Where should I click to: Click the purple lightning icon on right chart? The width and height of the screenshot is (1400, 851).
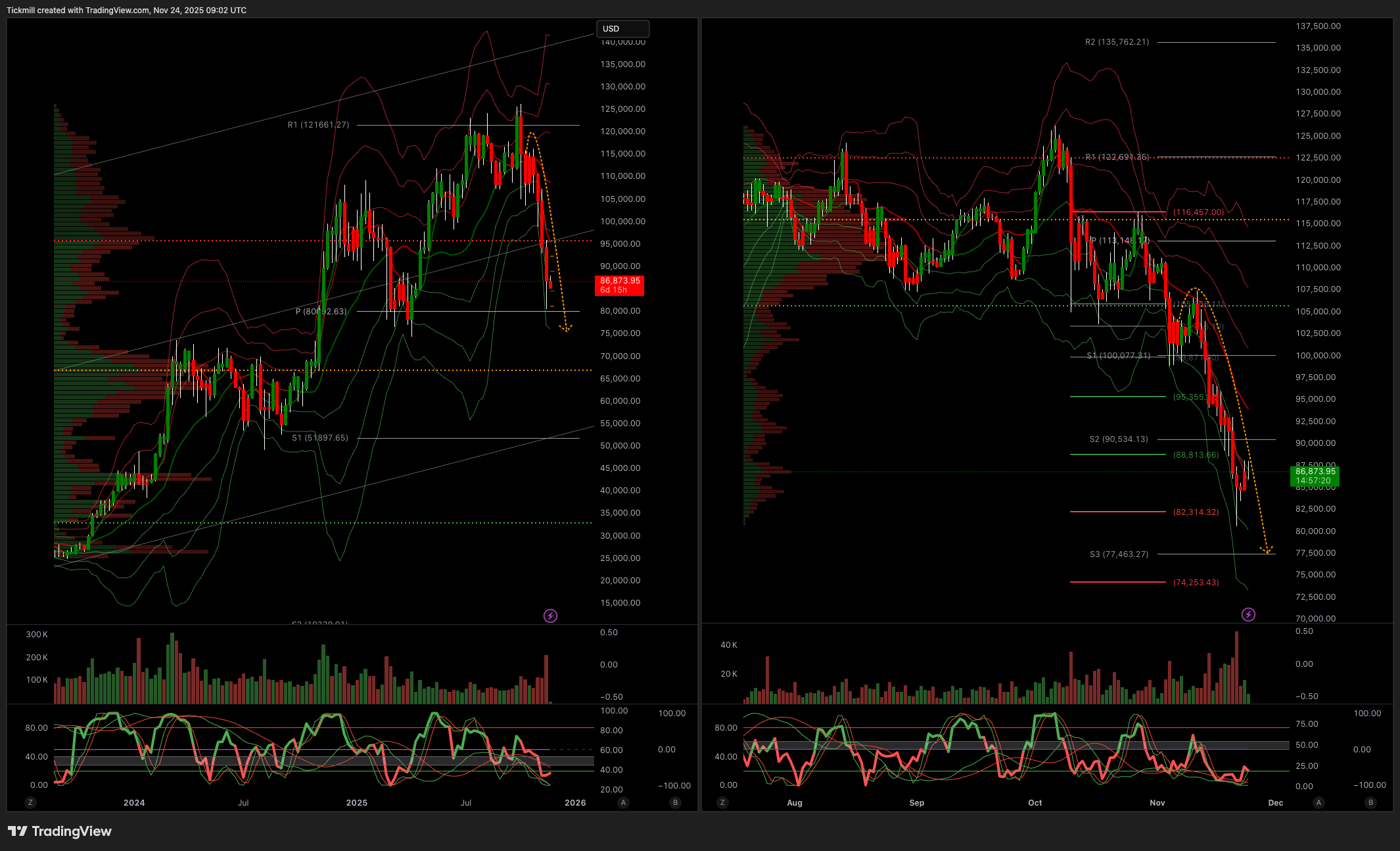point(1248,614)
